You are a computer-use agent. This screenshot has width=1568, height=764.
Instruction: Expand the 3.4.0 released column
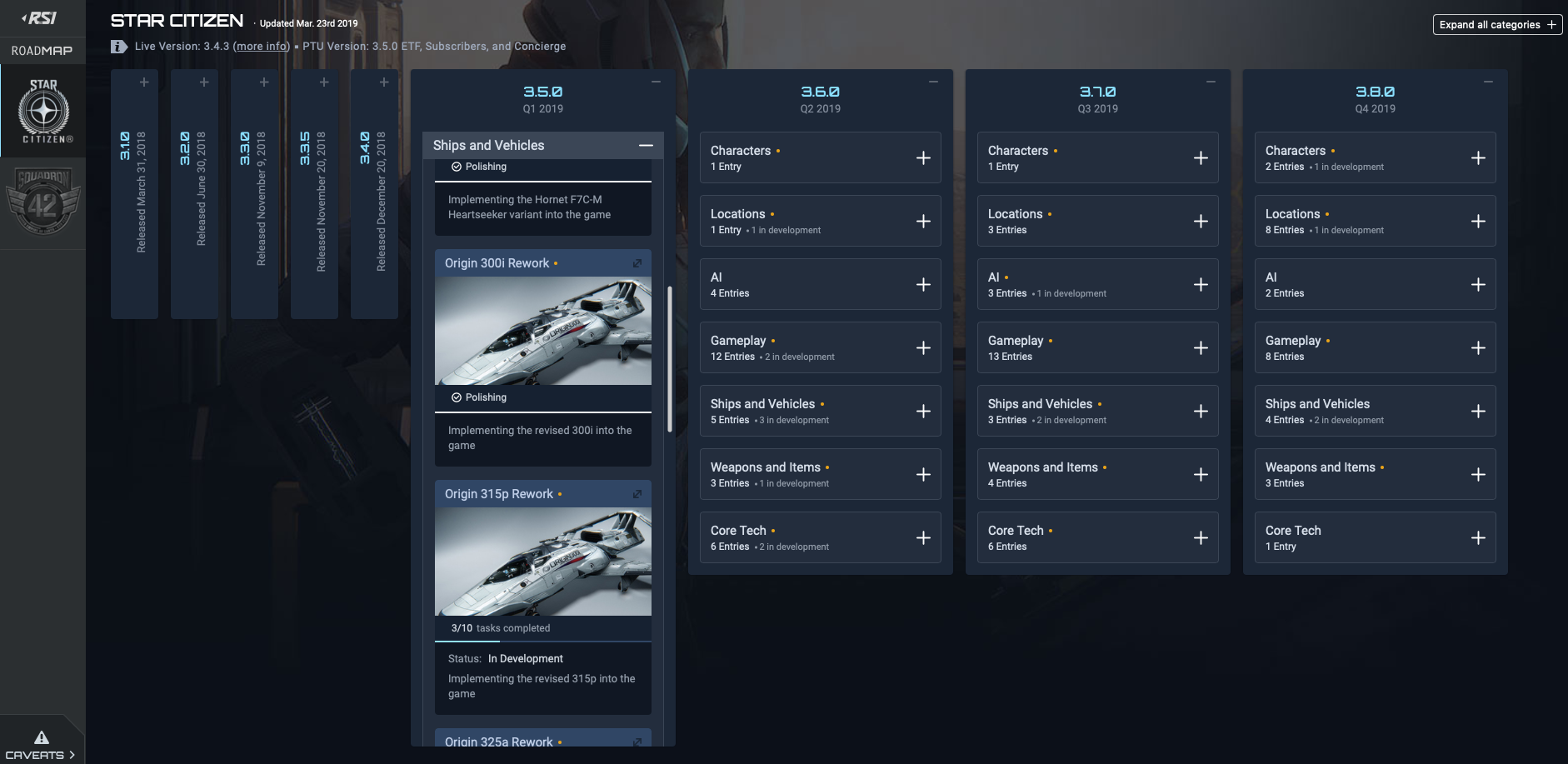(384, 82)
